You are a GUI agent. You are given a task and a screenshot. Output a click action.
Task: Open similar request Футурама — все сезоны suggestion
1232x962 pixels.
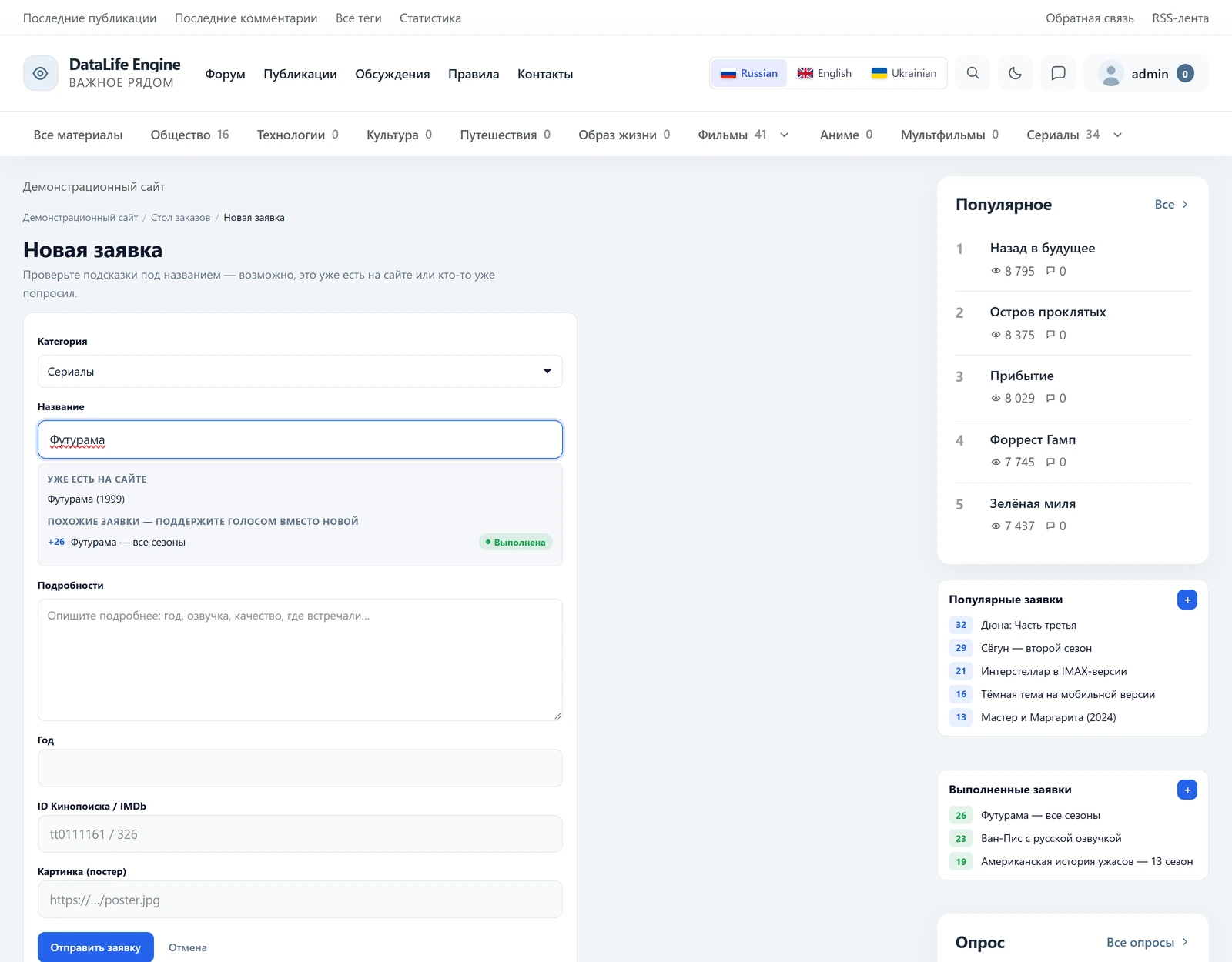pyautogui.click(x=300, y=543)
